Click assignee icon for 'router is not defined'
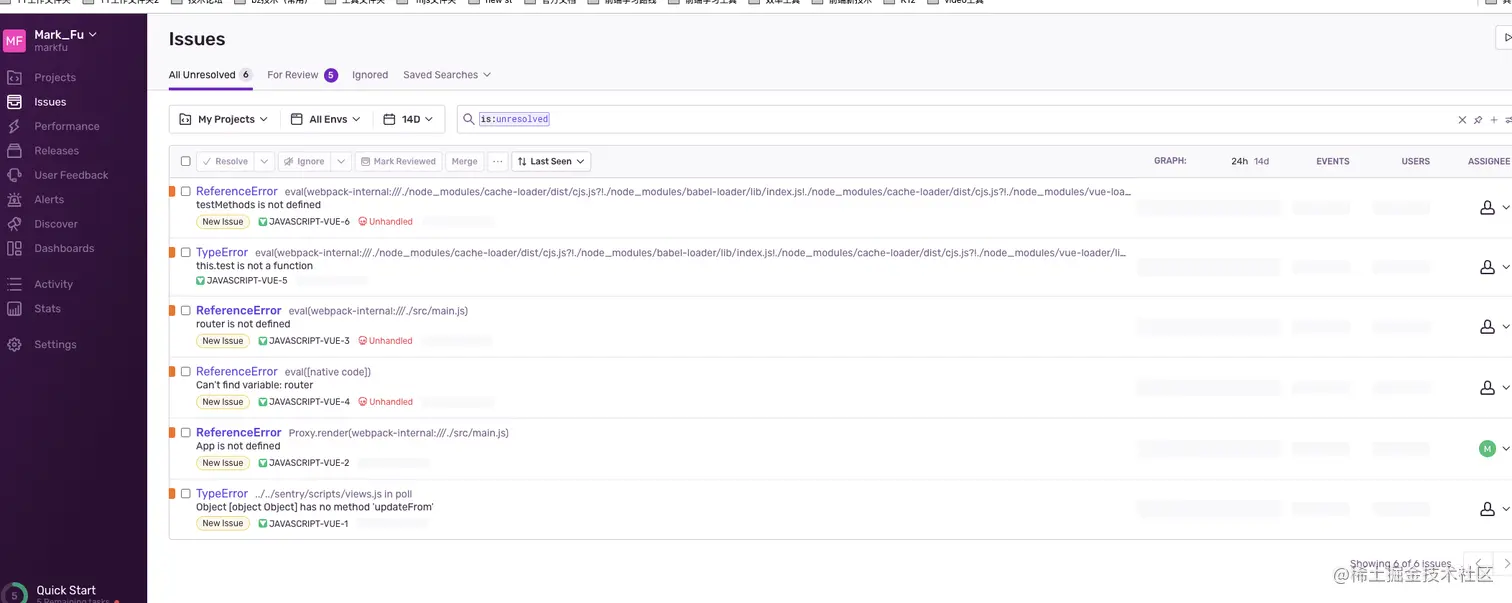The width and height of the screenshot is (1512, 603). (x=1487, y=327)
